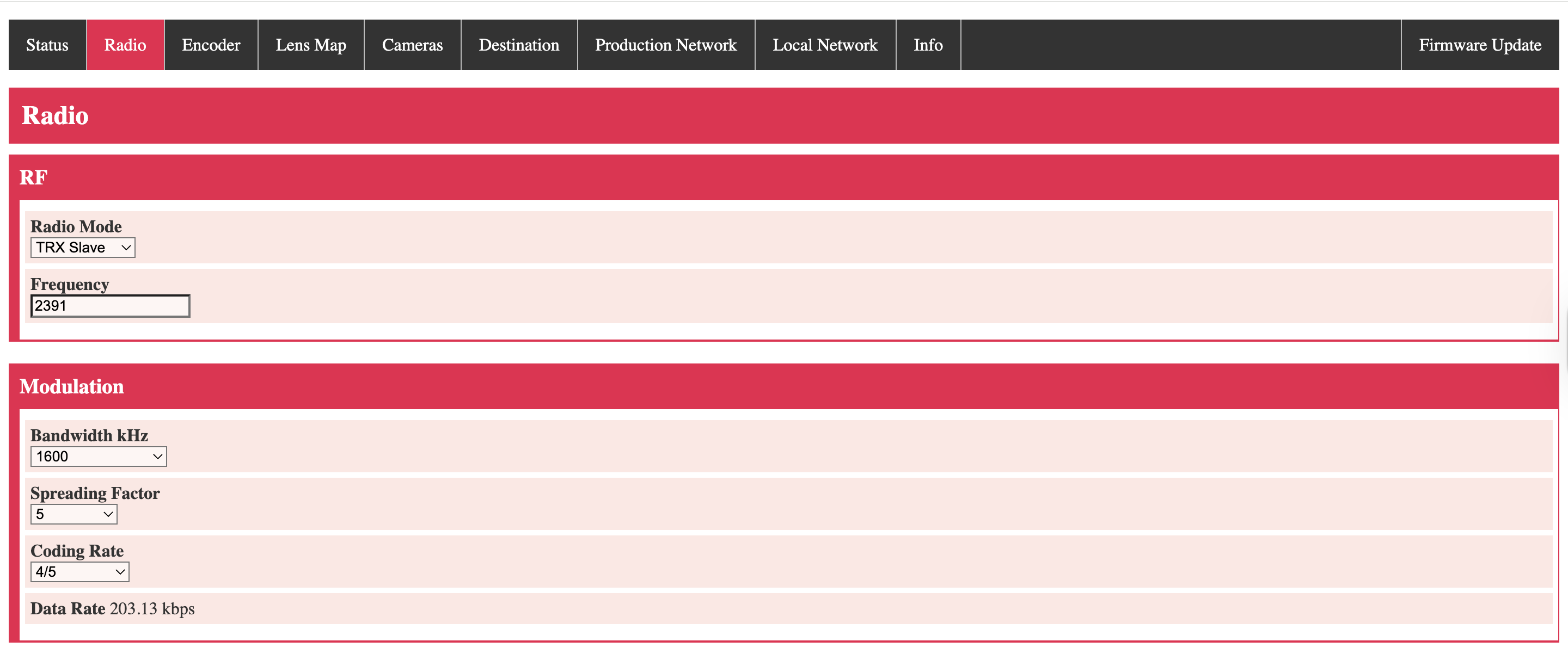Click the RF section heading

pos(33,177)
